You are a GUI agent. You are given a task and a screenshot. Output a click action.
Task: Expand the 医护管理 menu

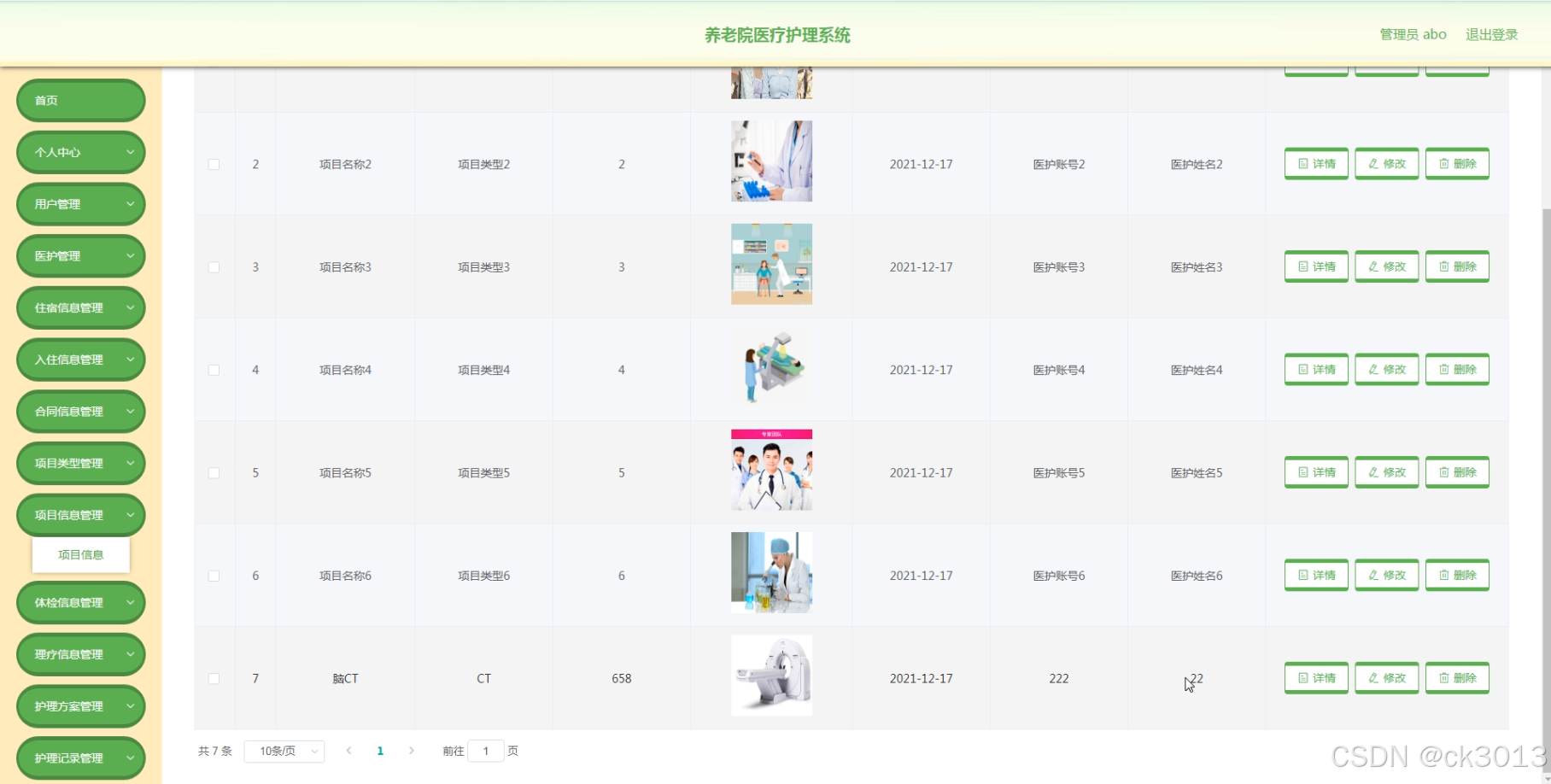coord(81,256)
